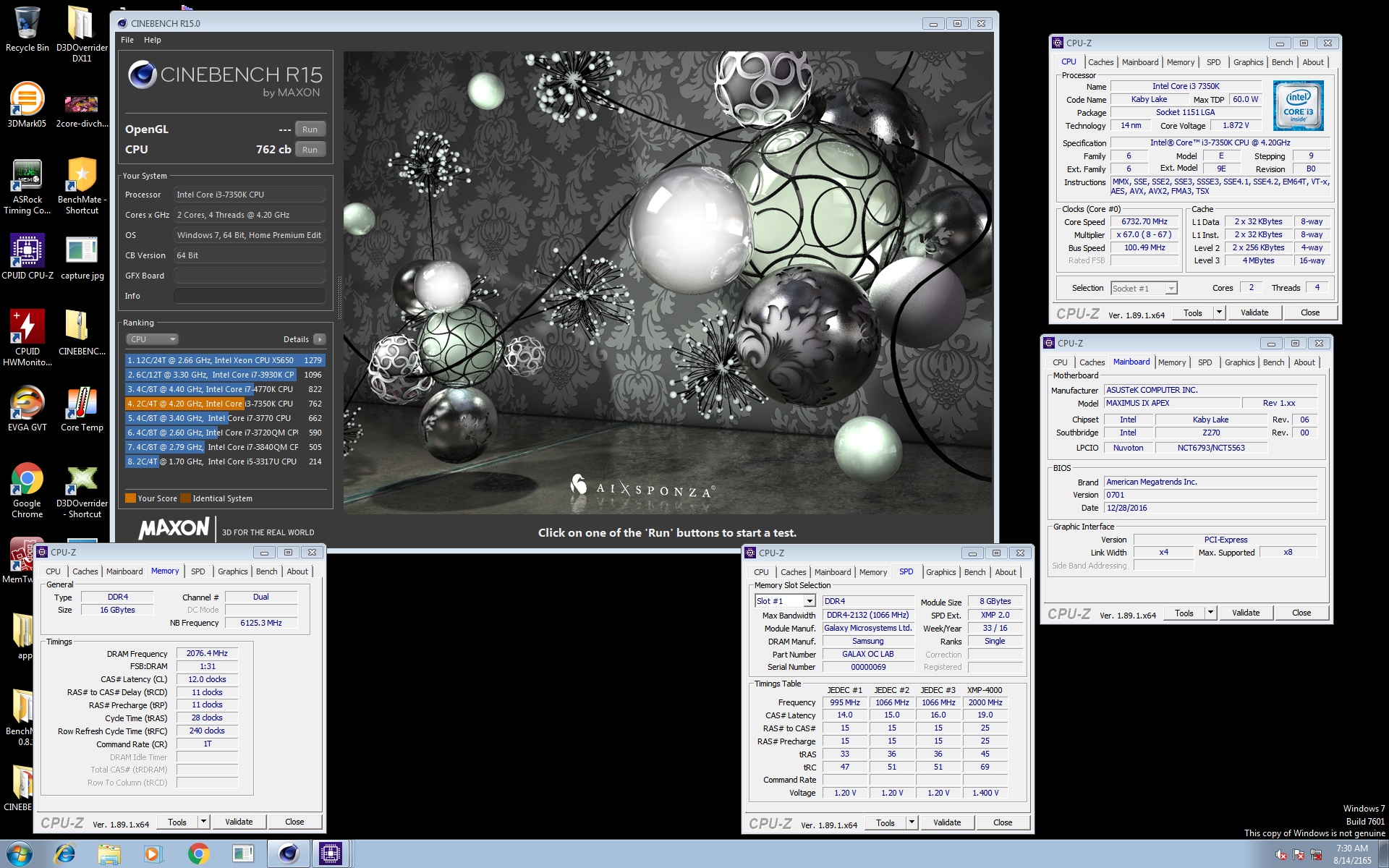The height and width of the screenshot is (868, 1389).
Task: Select SPD tab in CPU-Z Memory window
Action: pyautogui.click(x=197, y=571)
